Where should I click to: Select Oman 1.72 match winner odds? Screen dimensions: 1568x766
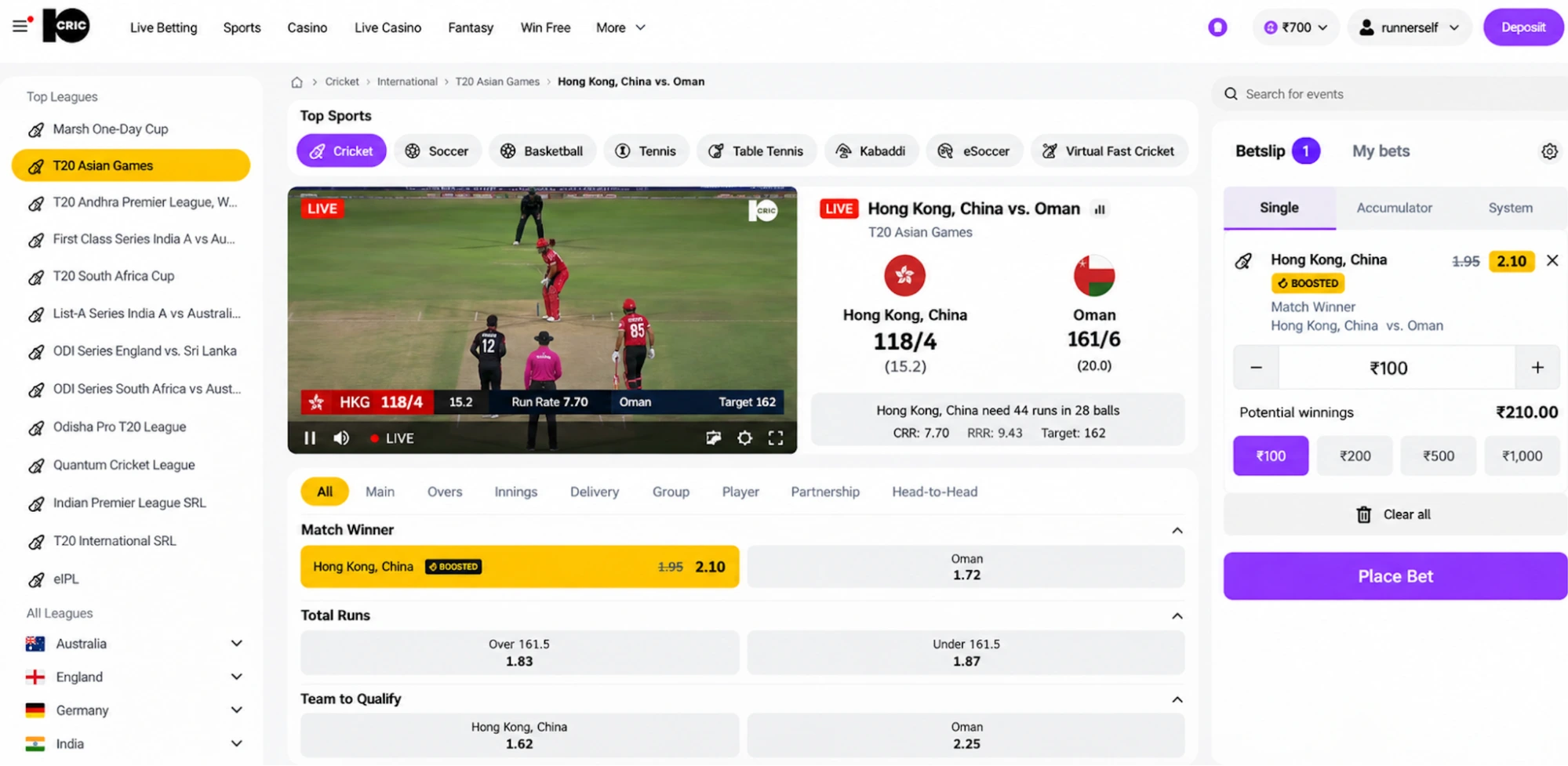pyautogui.click(x=966, y=566)
